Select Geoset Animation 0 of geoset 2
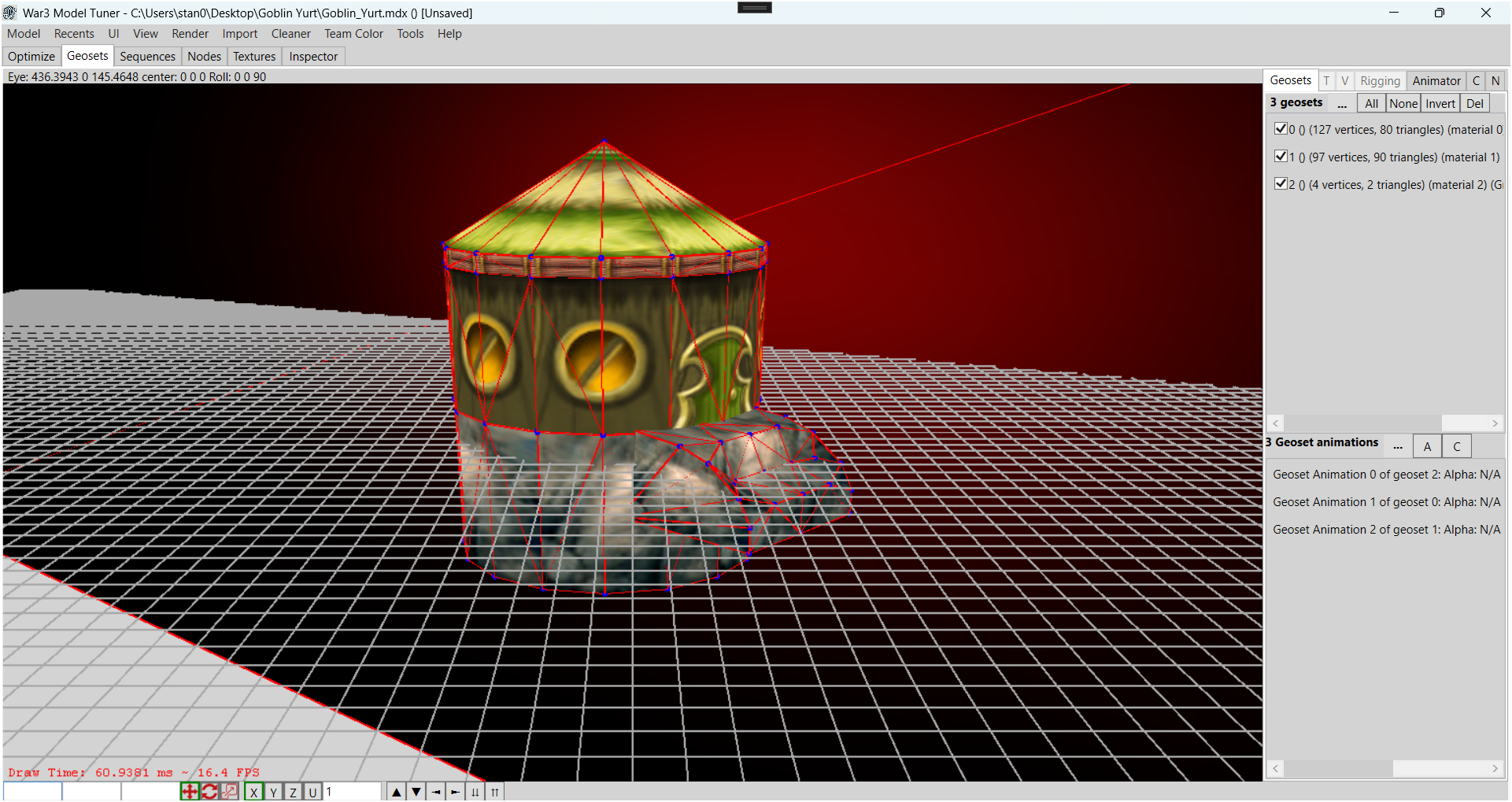 tap(1386, 475)
